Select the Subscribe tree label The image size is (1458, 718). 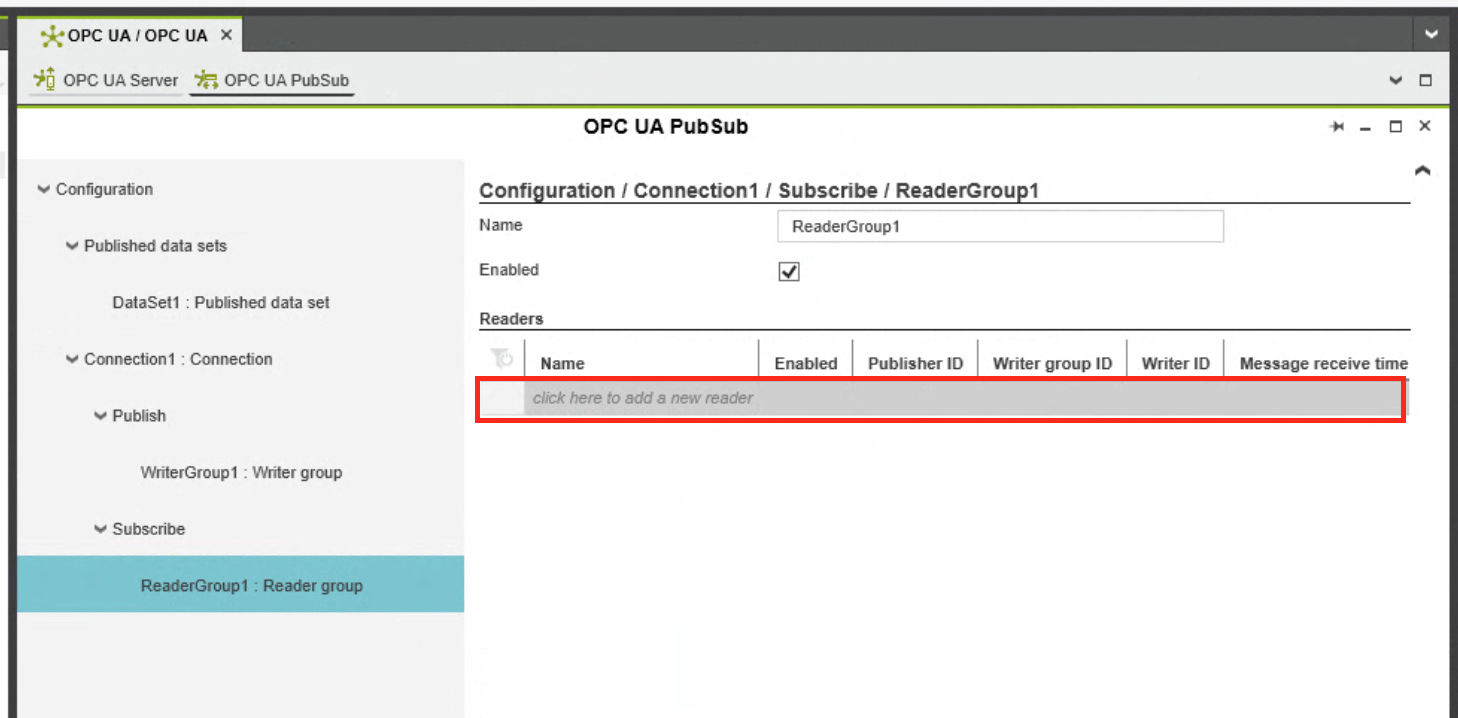click(148, 529)
